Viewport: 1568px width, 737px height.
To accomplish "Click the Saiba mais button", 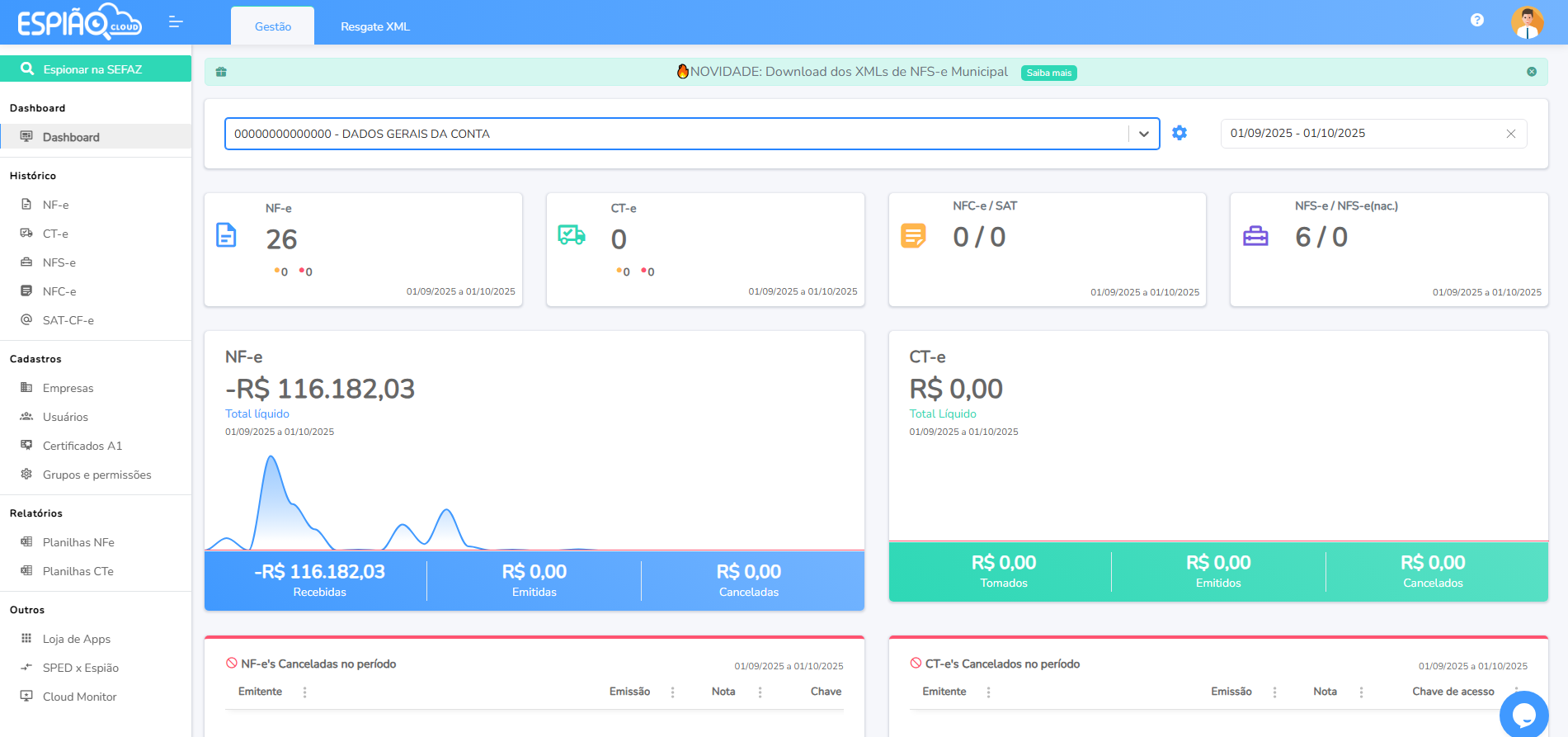I will (x=1049, y=73).
